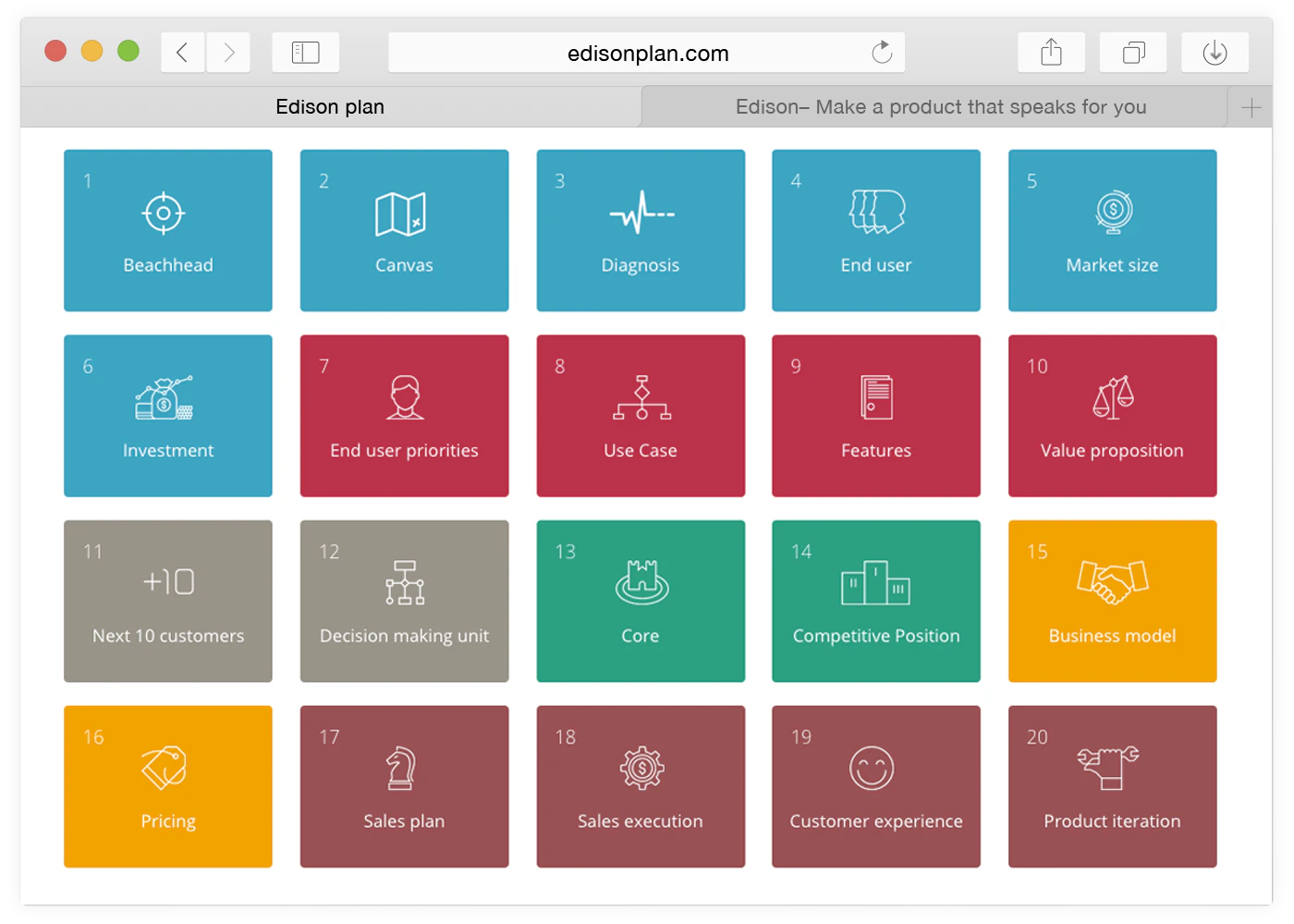The width and height of the screenshot is (1294, 924).
Task: Select the Diagnosis label on step 3
Action: pyautogui.click(x=641, y=265)
